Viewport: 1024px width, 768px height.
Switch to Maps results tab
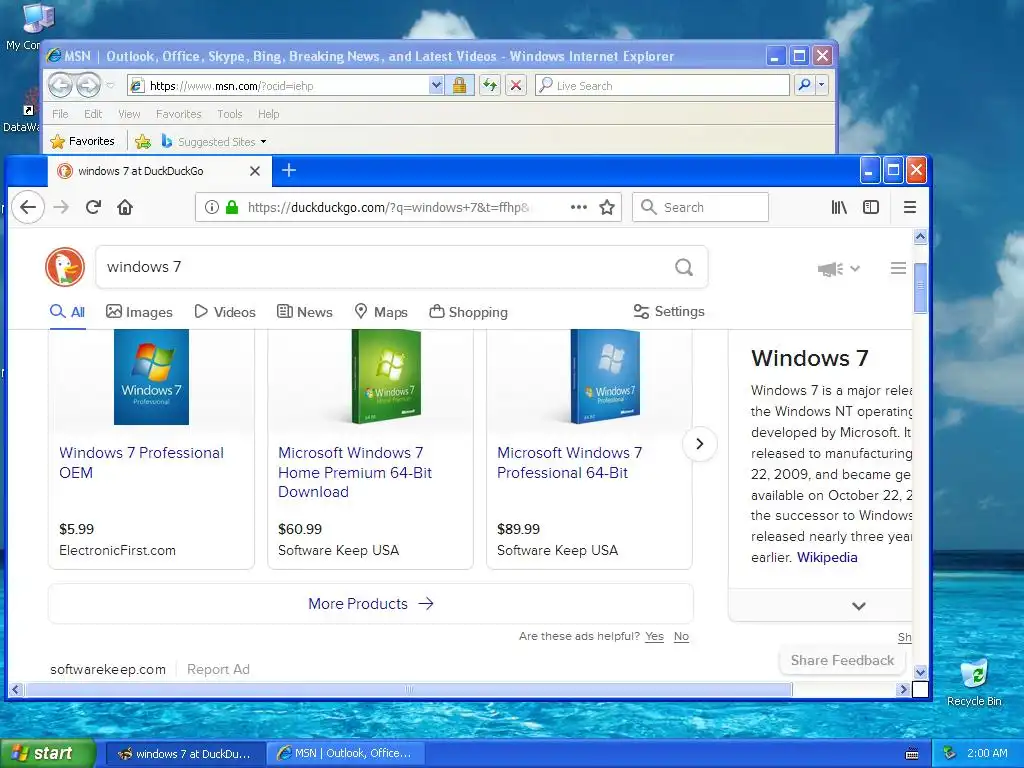(x=381, y=312)
